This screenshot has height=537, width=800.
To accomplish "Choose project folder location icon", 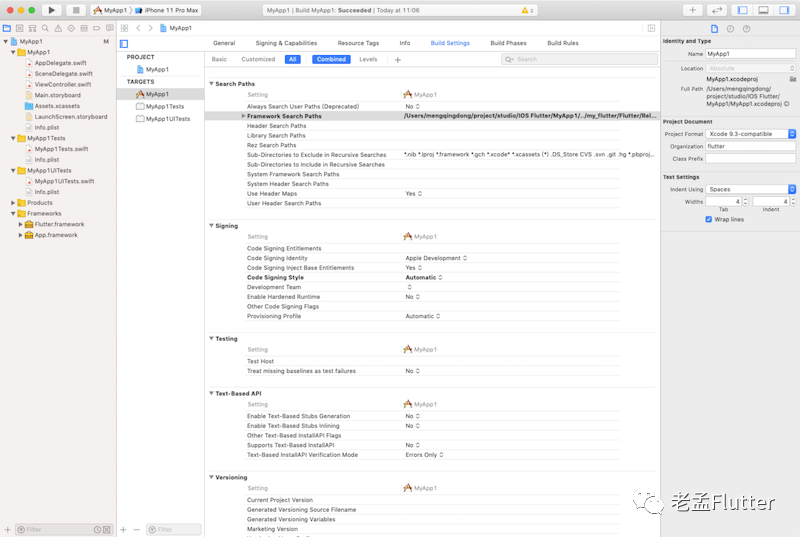I will (x=792, y=79).
